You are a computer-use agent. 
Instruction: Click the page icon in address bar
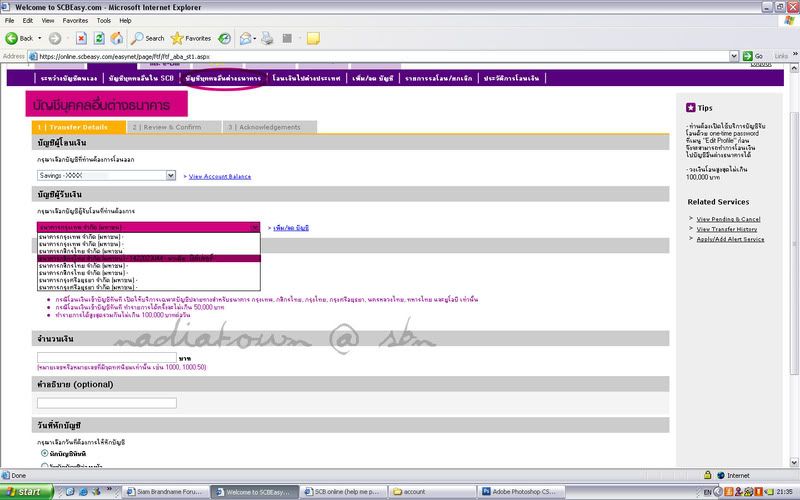33,57
